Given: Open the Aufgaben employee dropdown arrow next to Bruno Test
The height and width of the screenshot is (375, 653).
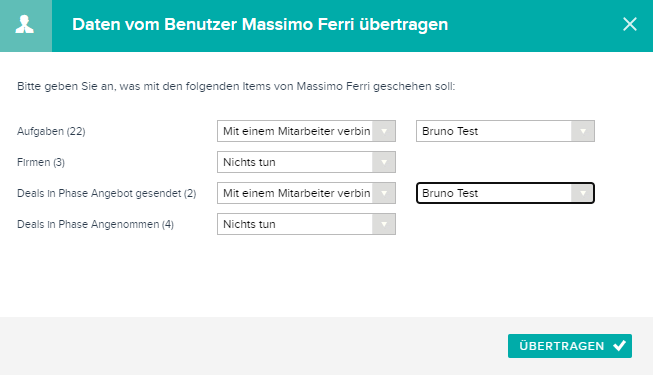Looking at the screenshot, I should pos(583,131).
